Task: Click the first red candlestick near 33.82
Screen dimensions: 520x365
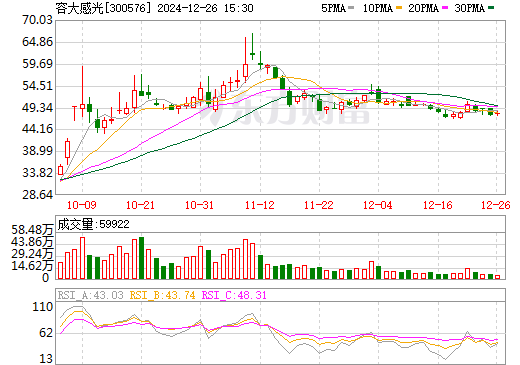Action: click(x=60, y=170)
